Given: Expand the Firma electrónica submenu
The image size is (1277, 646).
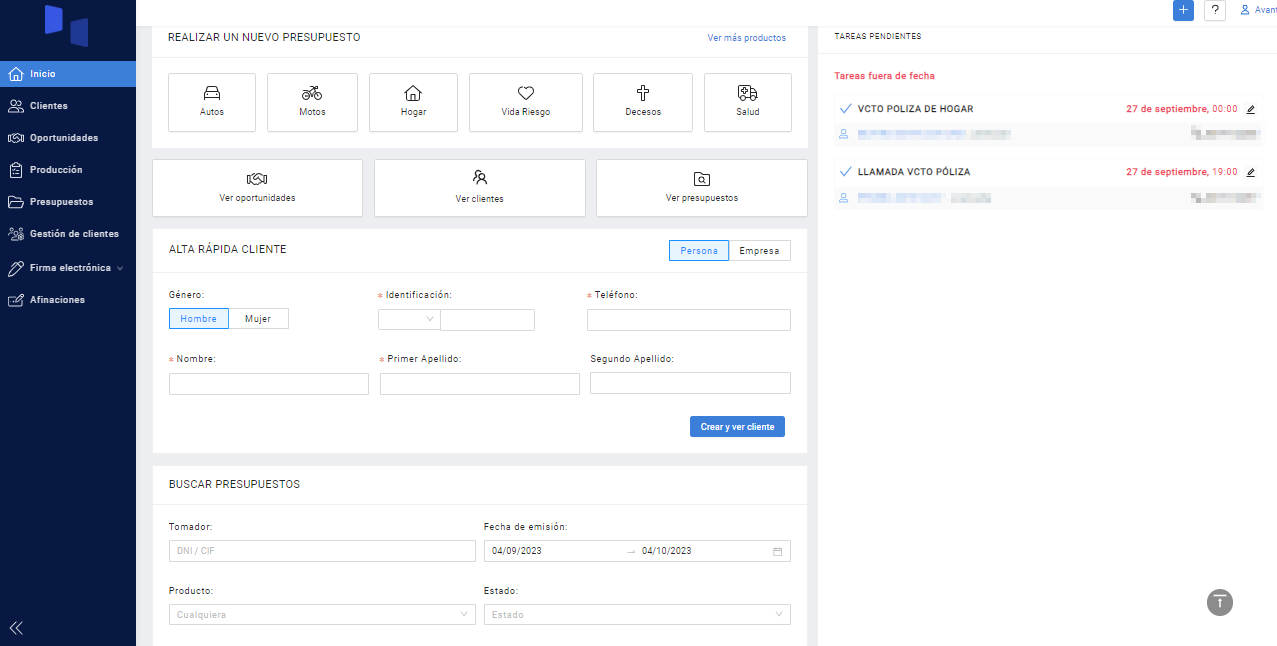Looking at the screenshot, I should [68, 268].
